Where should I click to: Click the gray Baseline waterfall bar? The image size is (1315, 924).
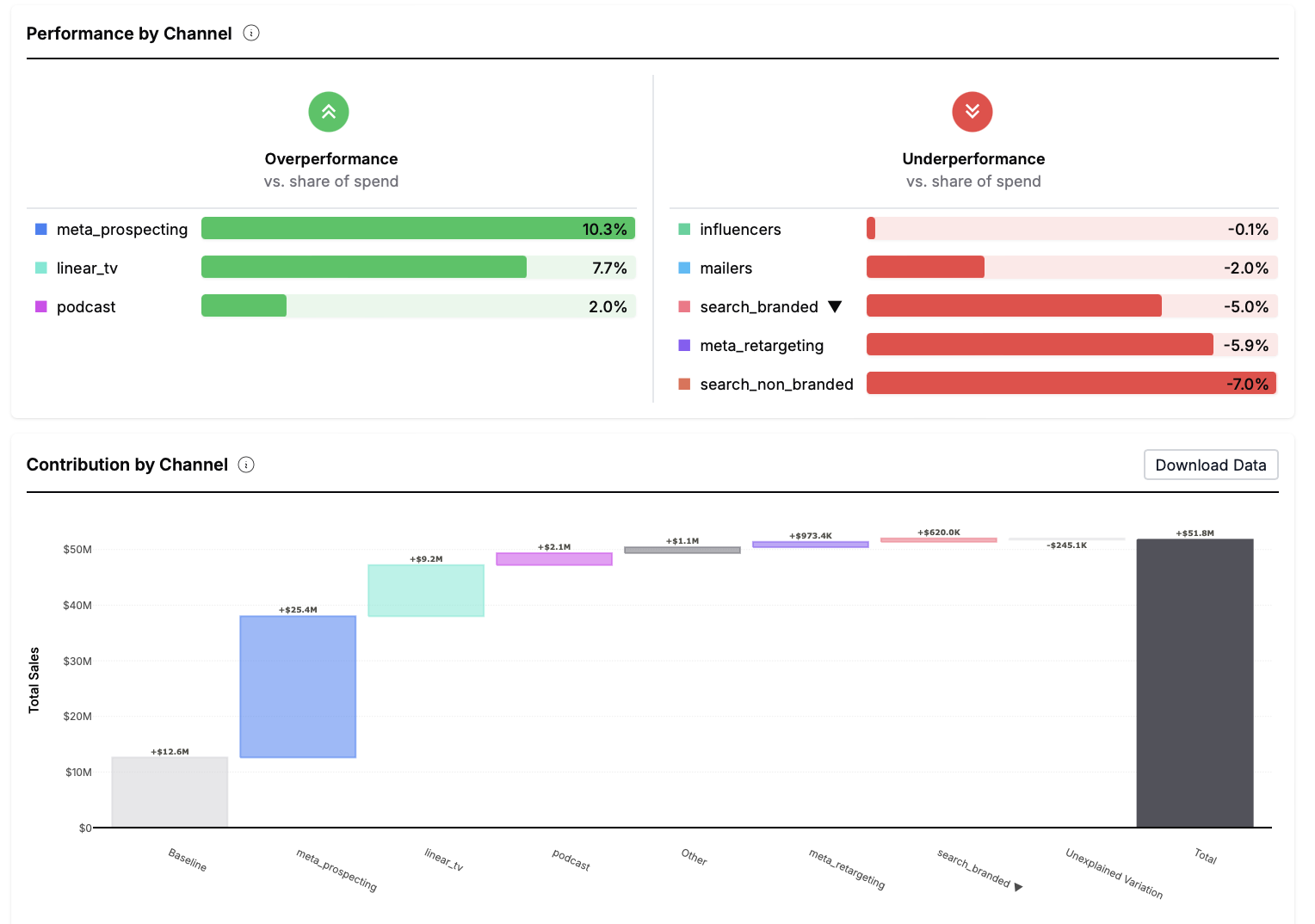pos(170,792)
